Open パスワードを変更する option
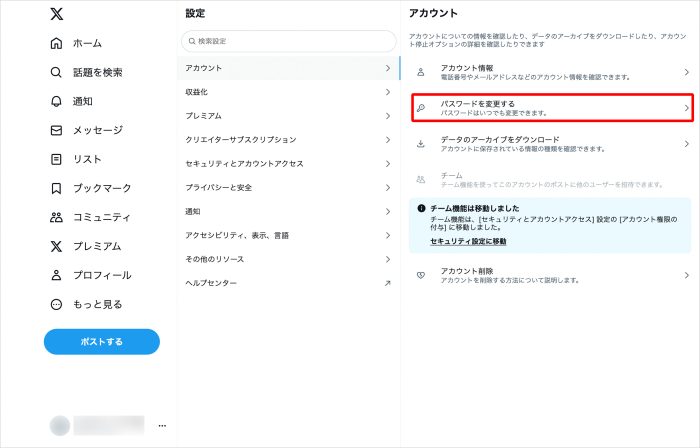 552,108
